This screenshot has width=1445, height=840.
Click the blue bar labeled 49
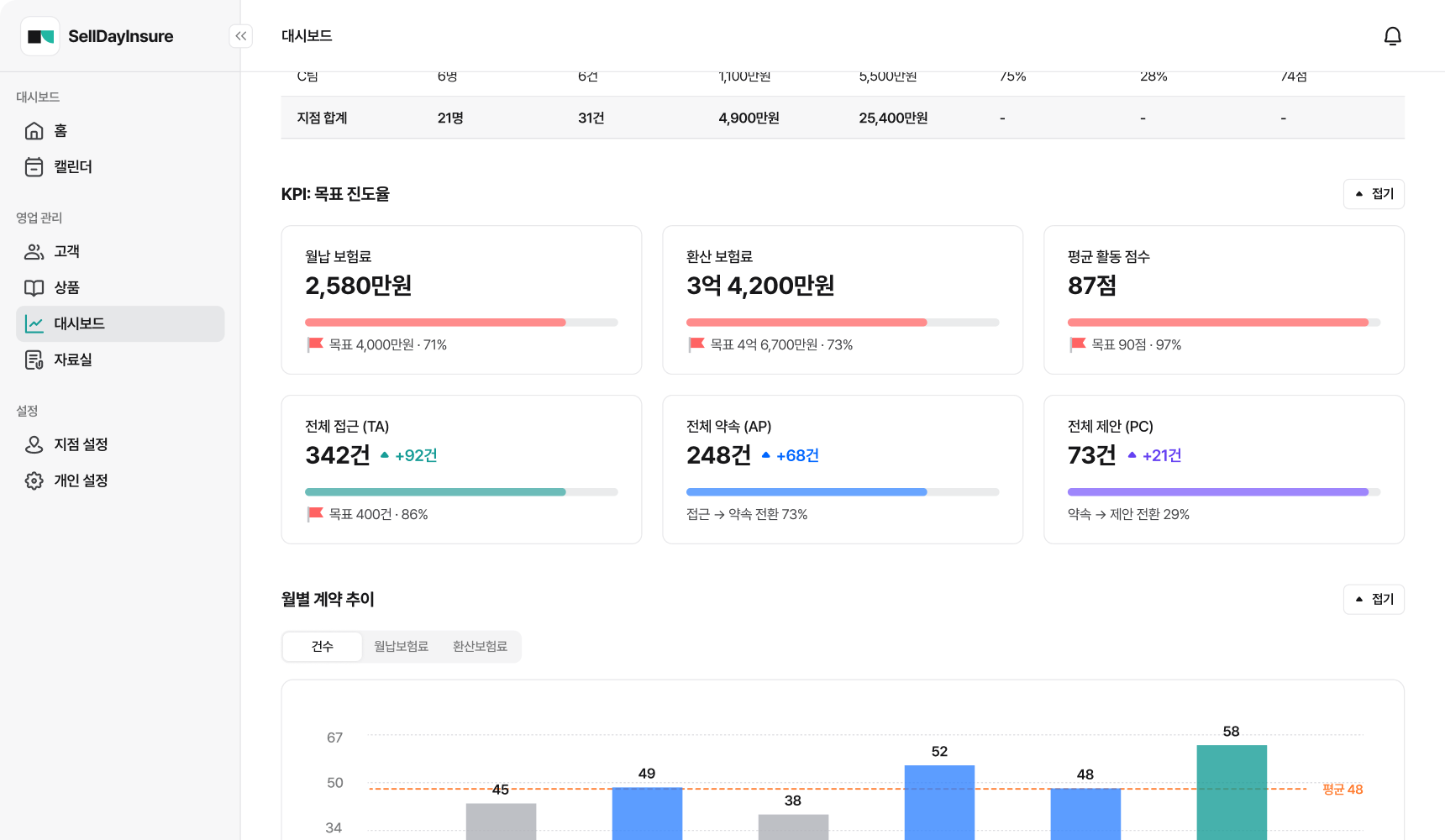pyautogui.click(x=647, y=814)
